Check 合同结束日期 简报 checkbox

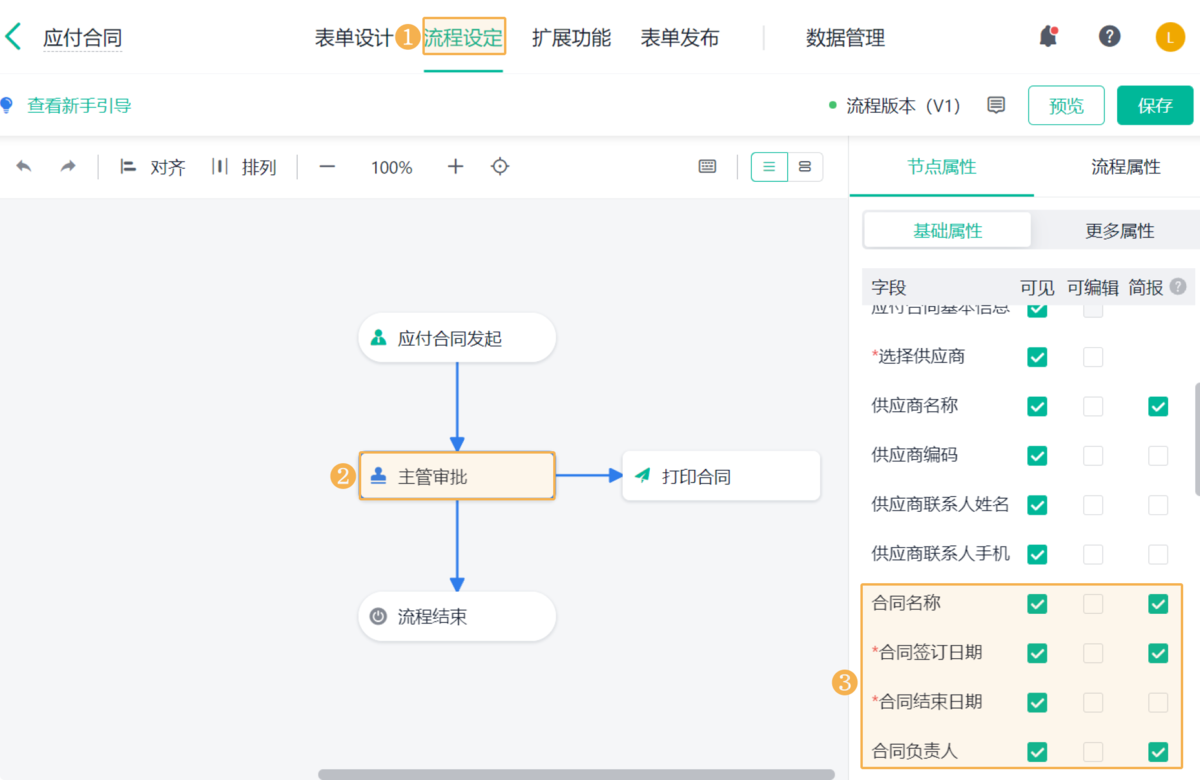coord(1158,703)
